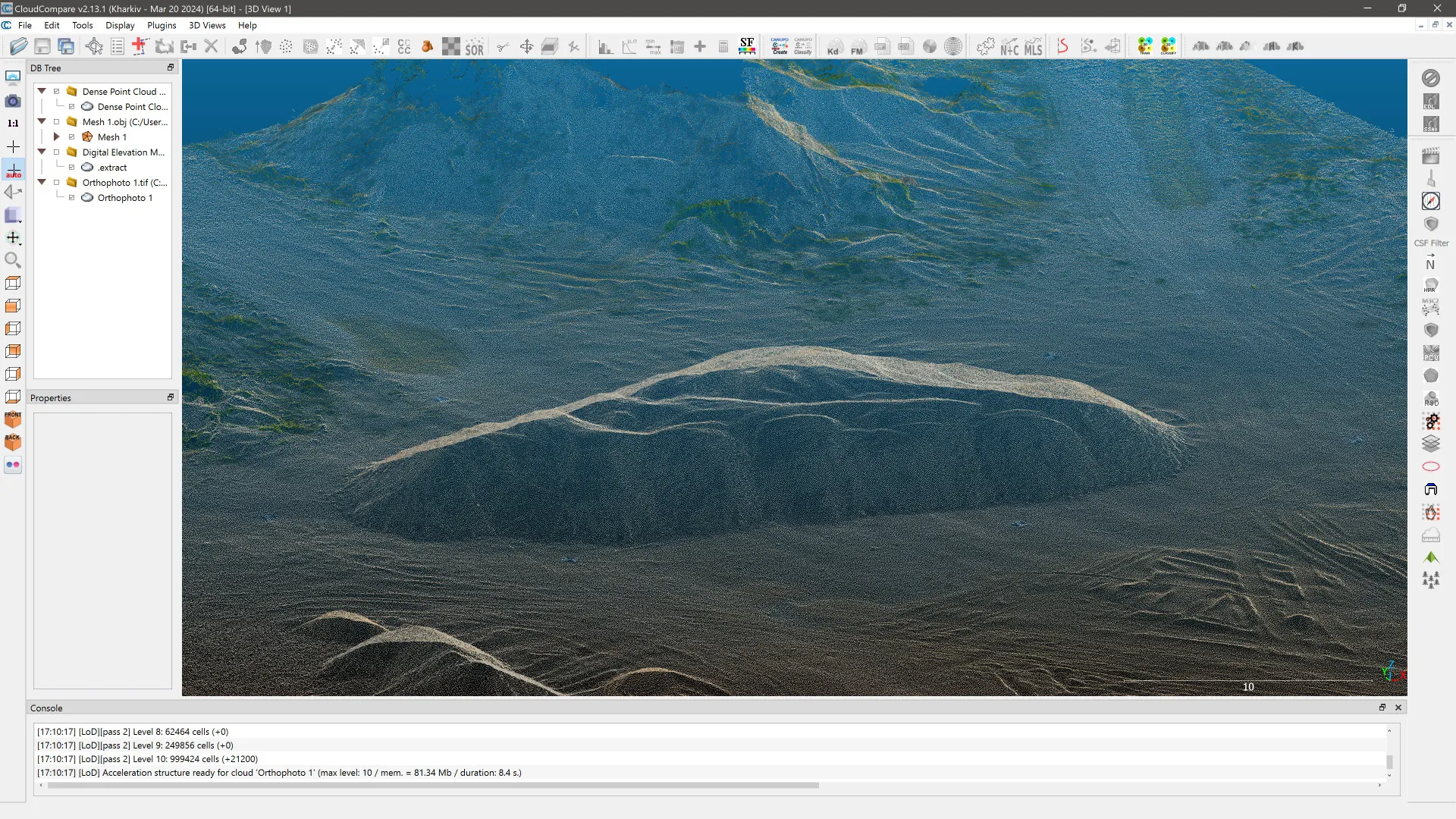This screenshot has width=1456, height=819.
Task: Open the Tools menu
Action: tap(83, 25)
